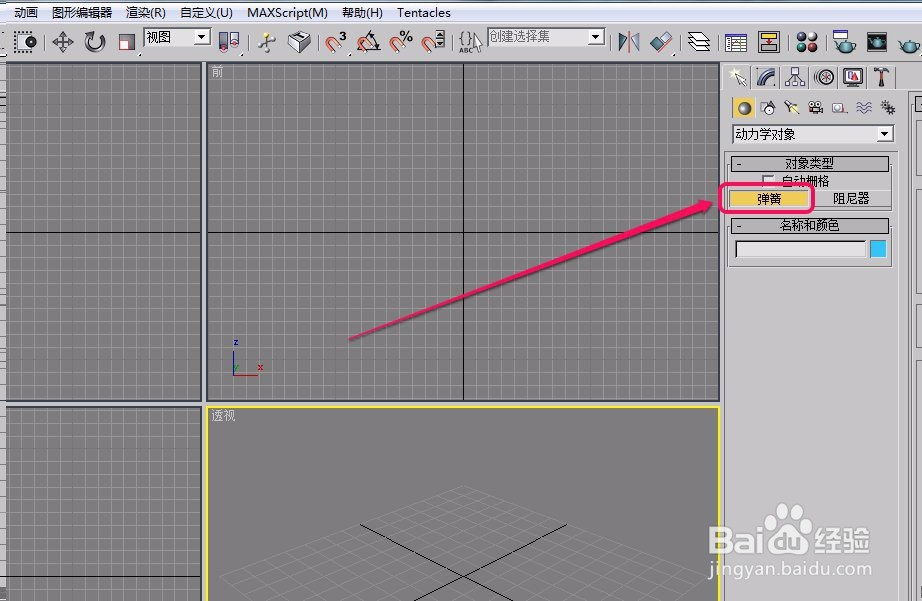Viewport: 922px width, 601px height.
Task: Select the Move tool in toolbar
Action: pyautogui.click(x=62, y=42)
